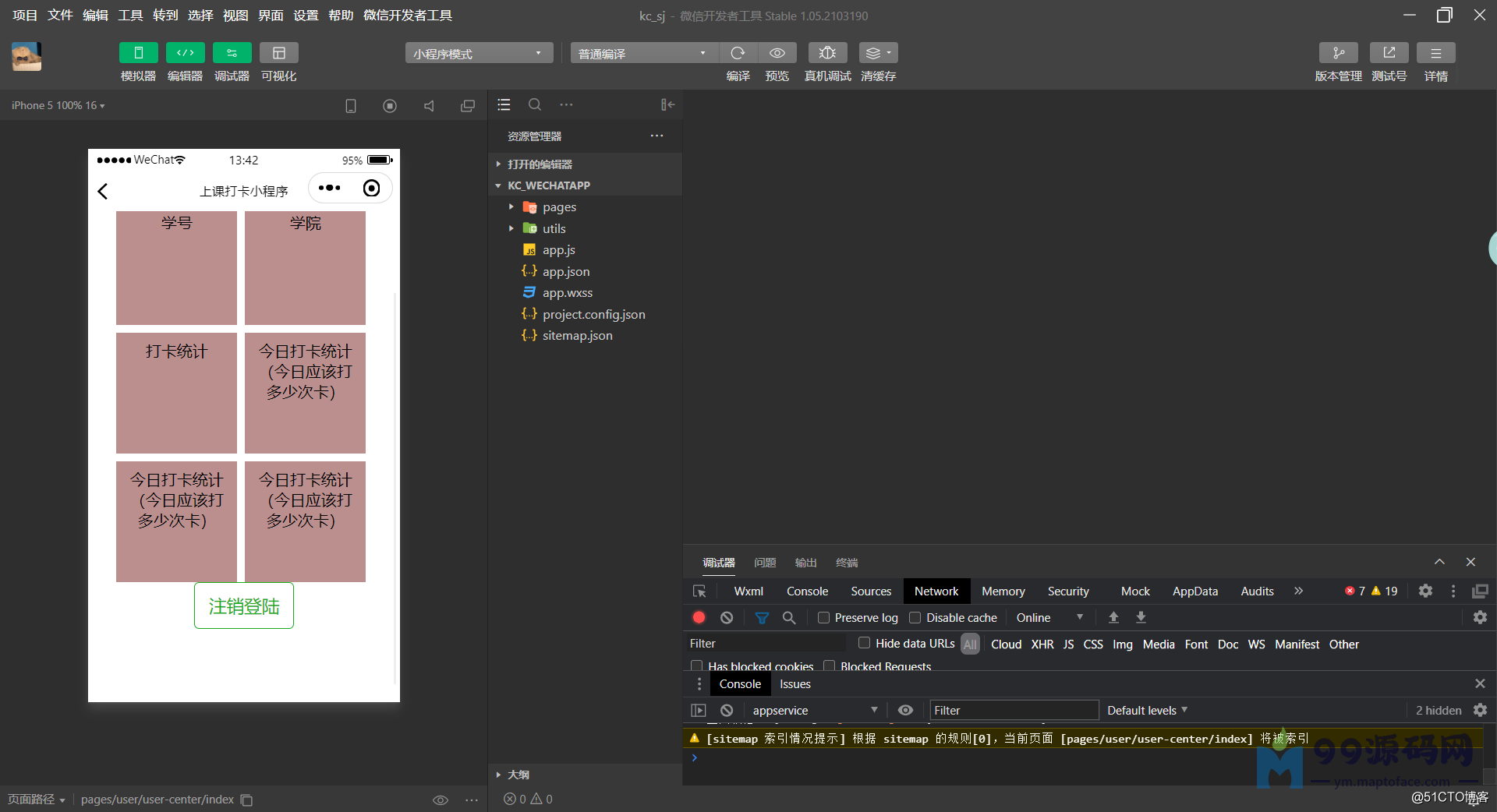Click the element inspector select icon

pyautogui.click(x=699, y=591)
